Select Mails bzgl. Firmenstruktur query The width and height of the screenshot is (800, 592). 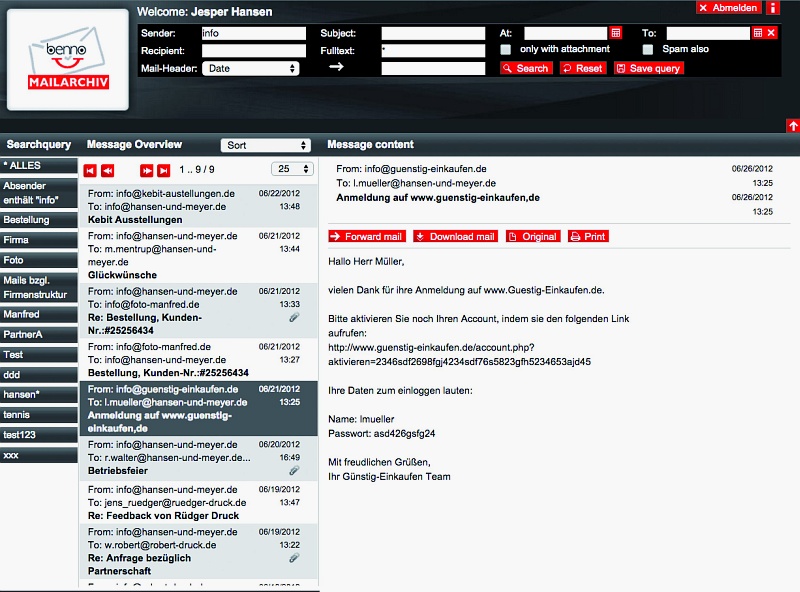point(39,287)
